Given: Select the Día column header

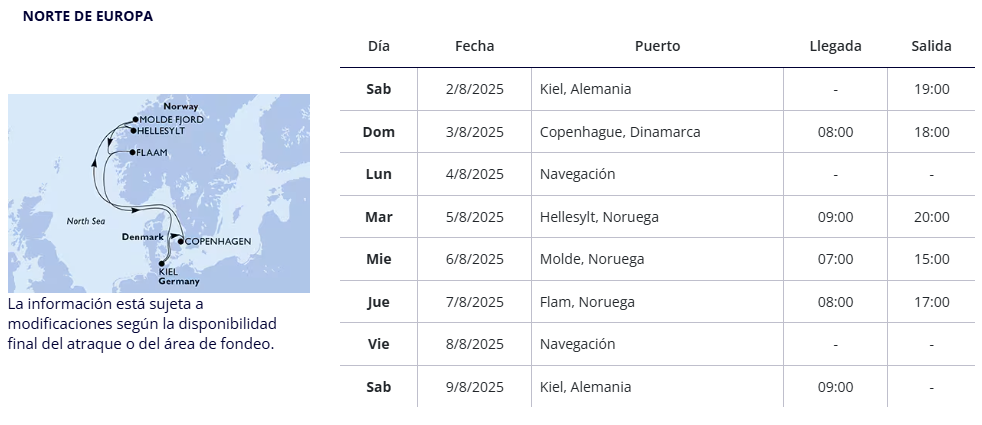Looking at the screenshot, I should click(x=379, y=46).
